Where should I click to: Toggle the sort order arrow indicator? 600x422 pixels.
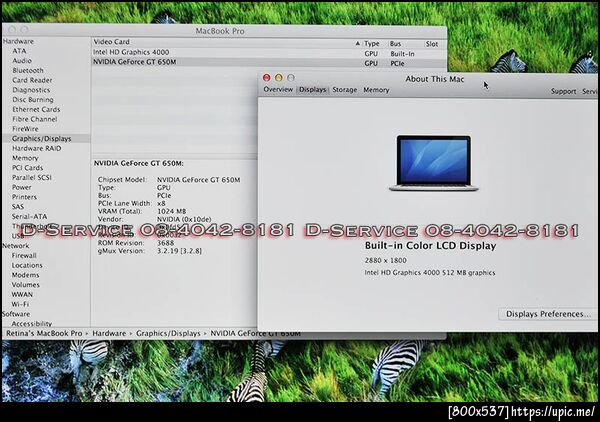[357, 44]
